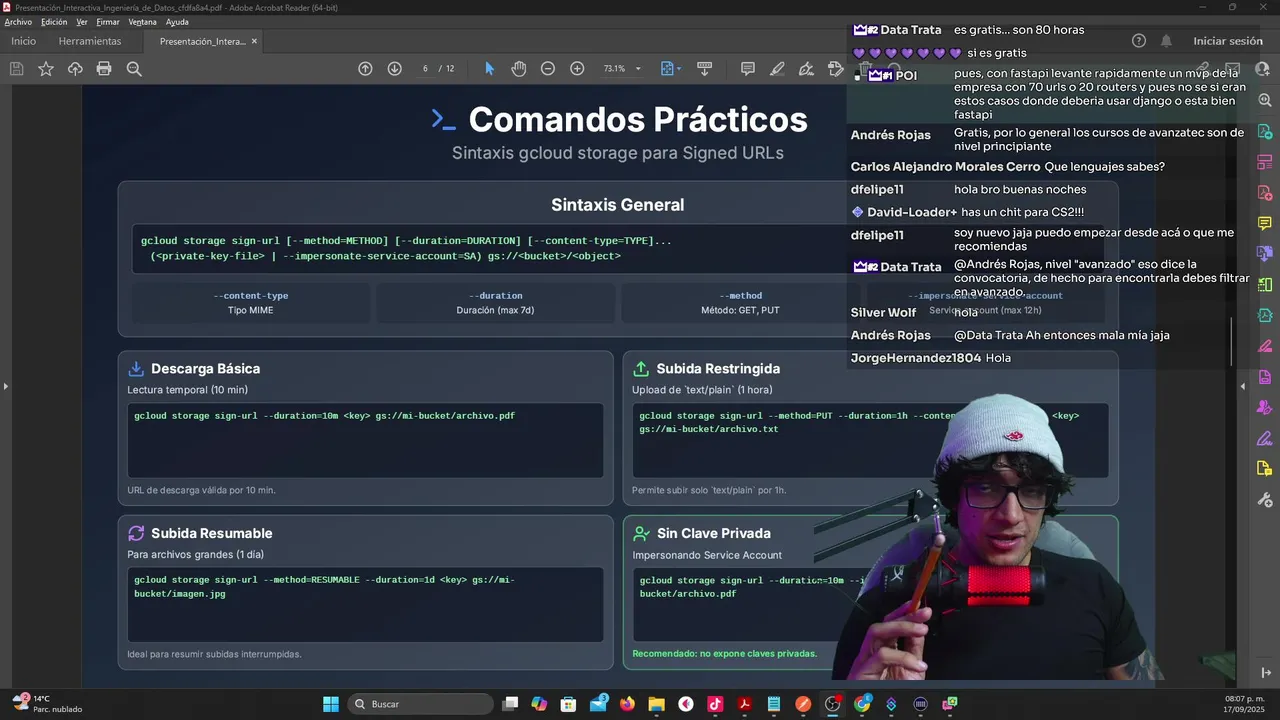Open Google Chrome from the taskbar
Screen dimensions: 1280x720
[862, 704]
